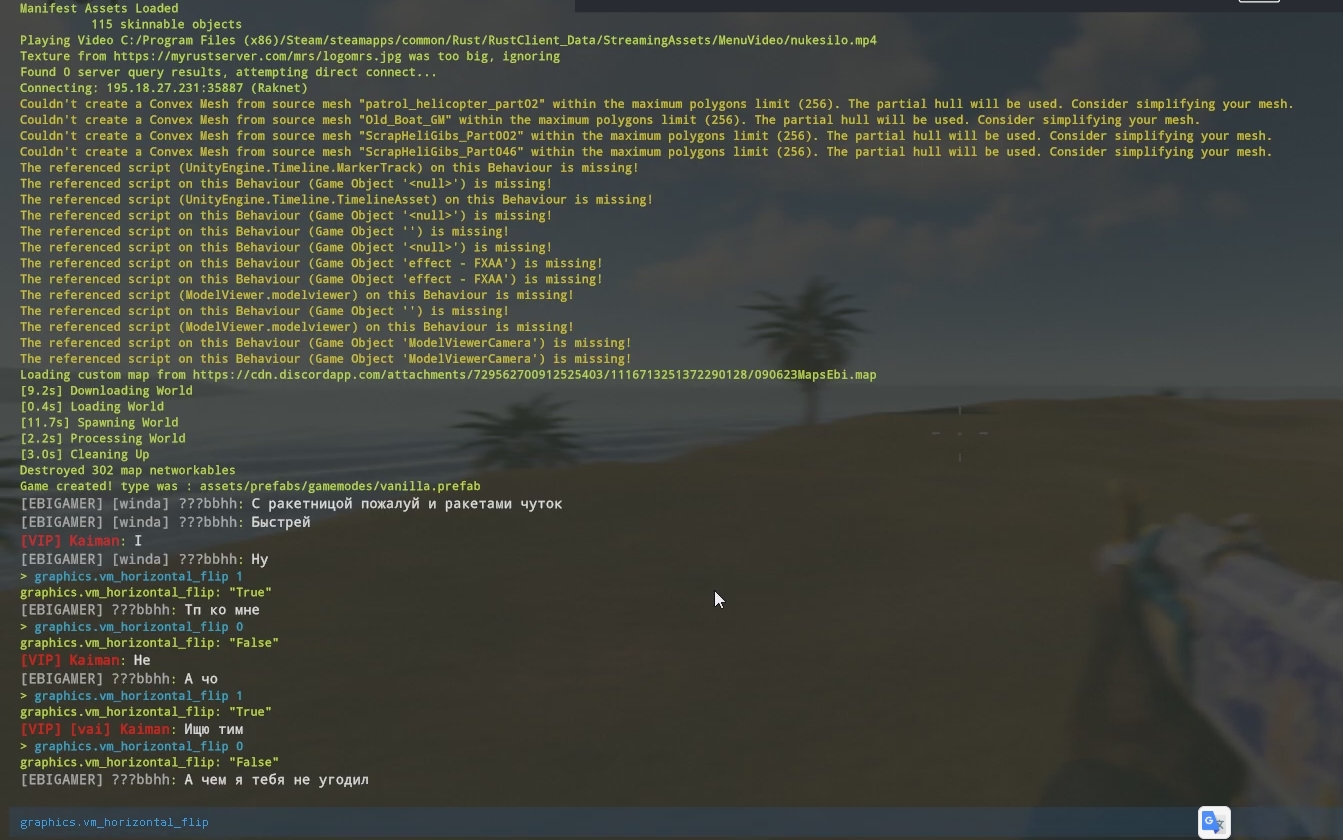Select the '[VIP] Kaiman: I' chat line
This screenshot has width=1343, height=840.
[81, 541]
